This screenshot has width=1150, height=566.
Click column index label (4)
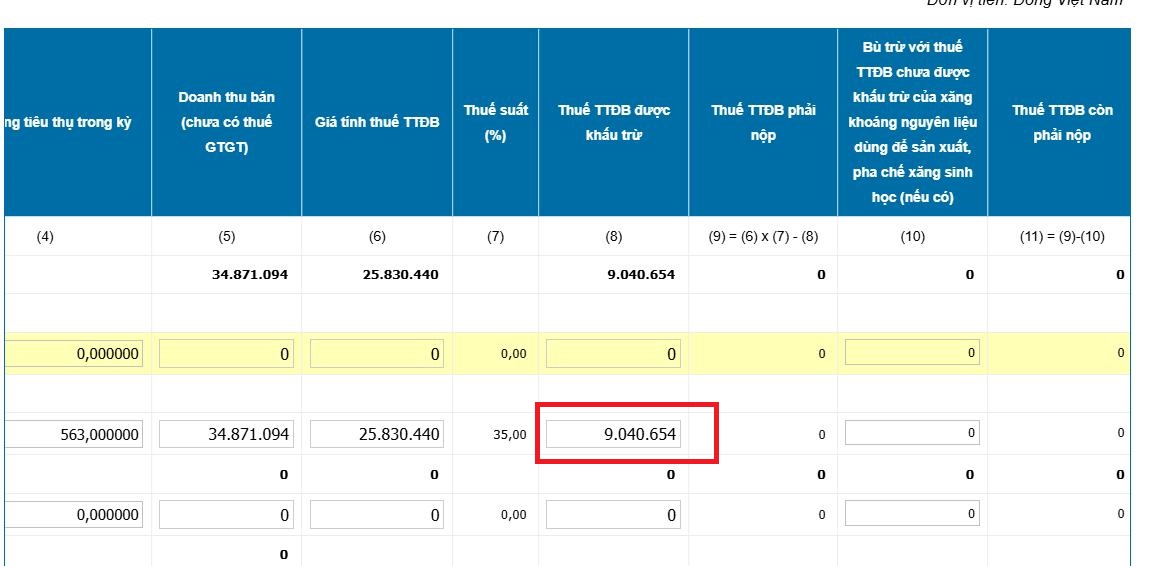pyautogui.click(x=45, y=237)
